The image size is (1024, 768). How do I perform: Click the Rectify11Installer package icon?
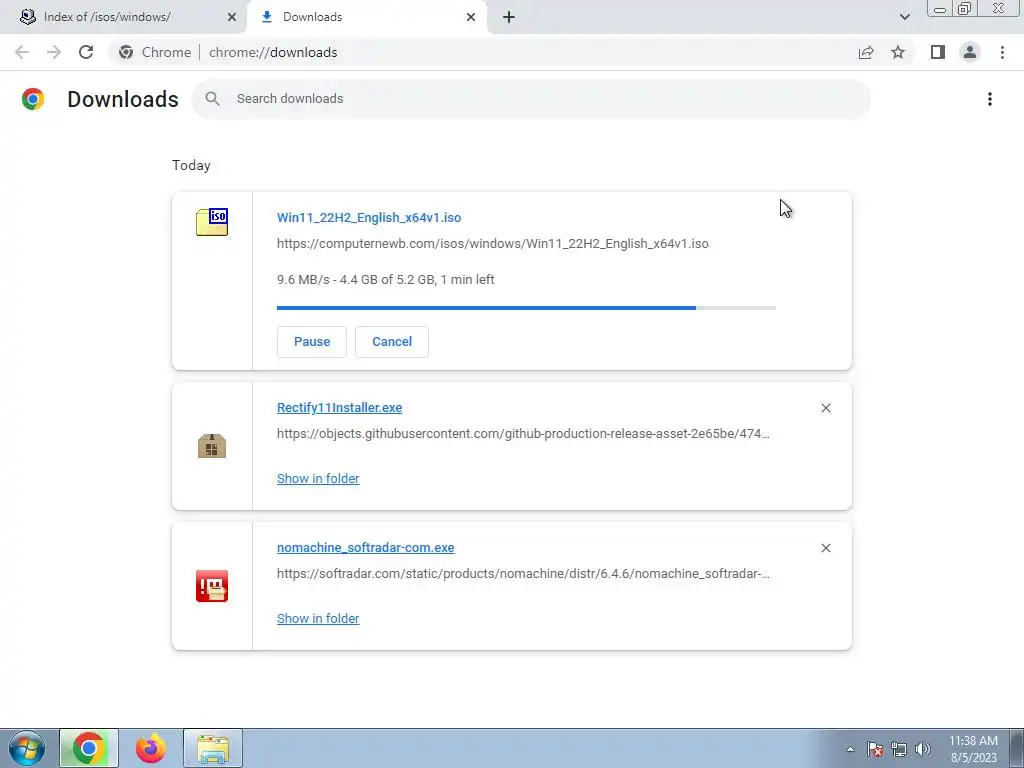[212, 446]
